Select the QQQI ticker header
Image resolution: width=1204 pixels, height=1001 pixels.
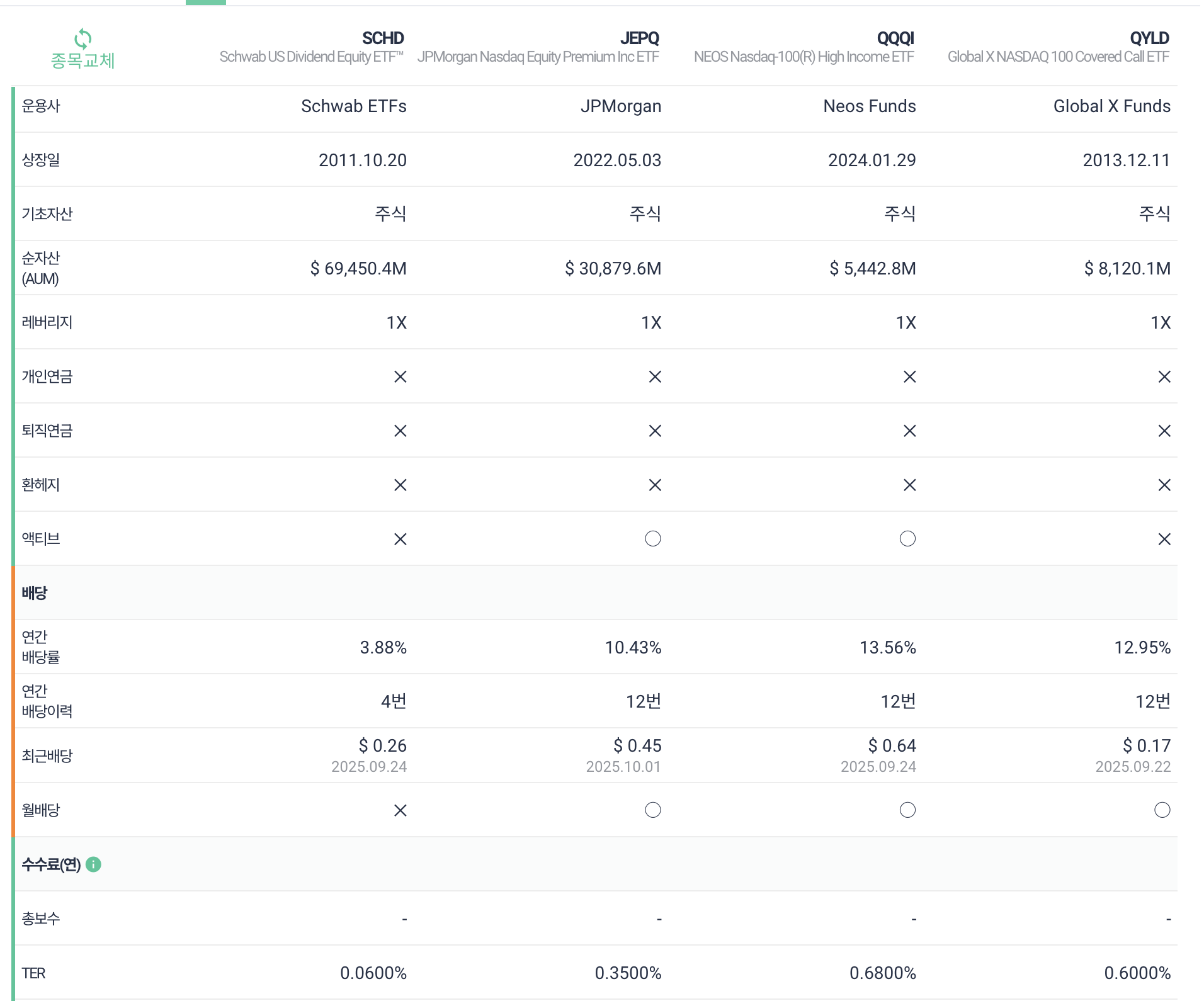pos(895,38)
